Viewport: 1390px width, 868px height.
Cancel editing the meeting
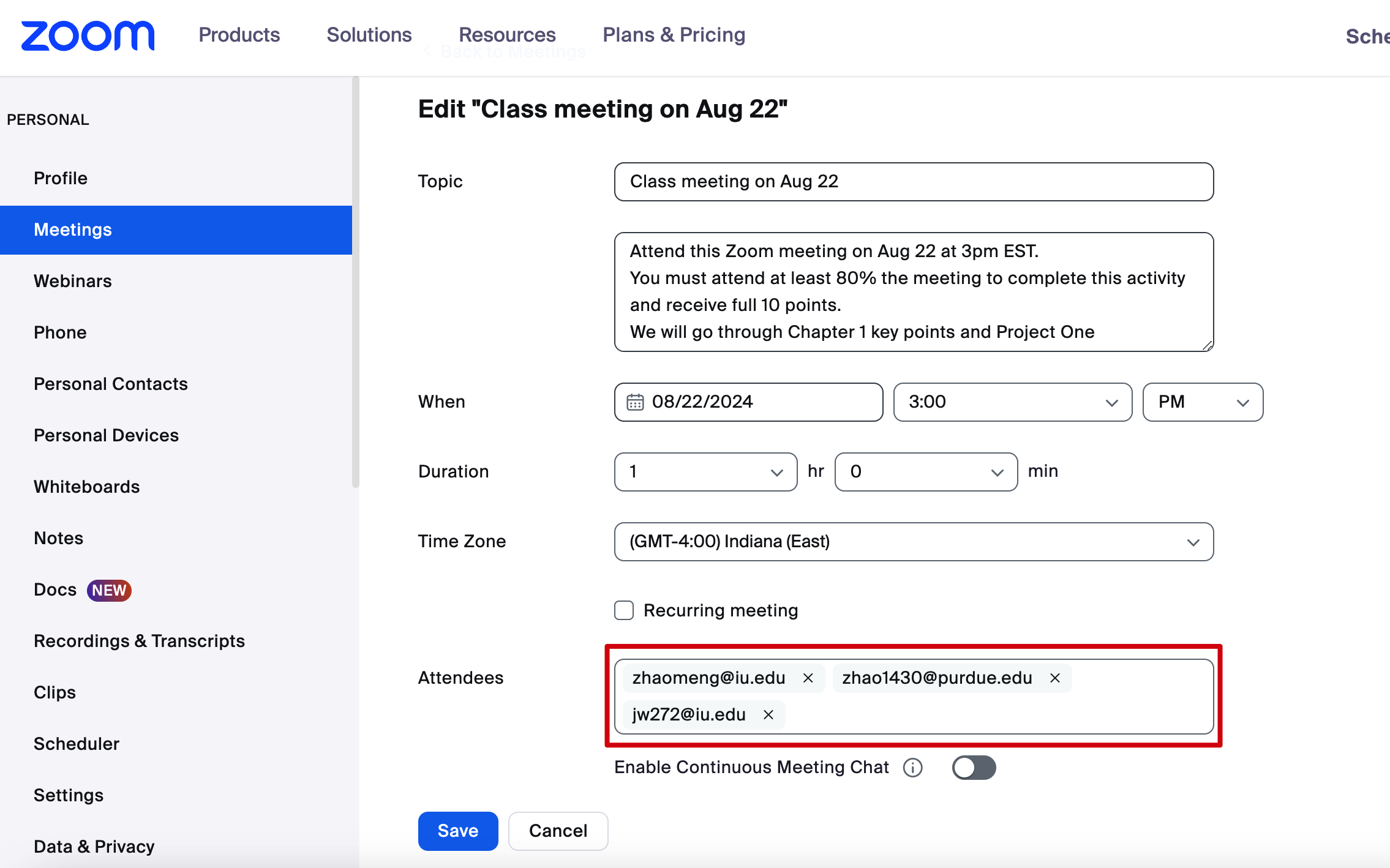(558, 831)
